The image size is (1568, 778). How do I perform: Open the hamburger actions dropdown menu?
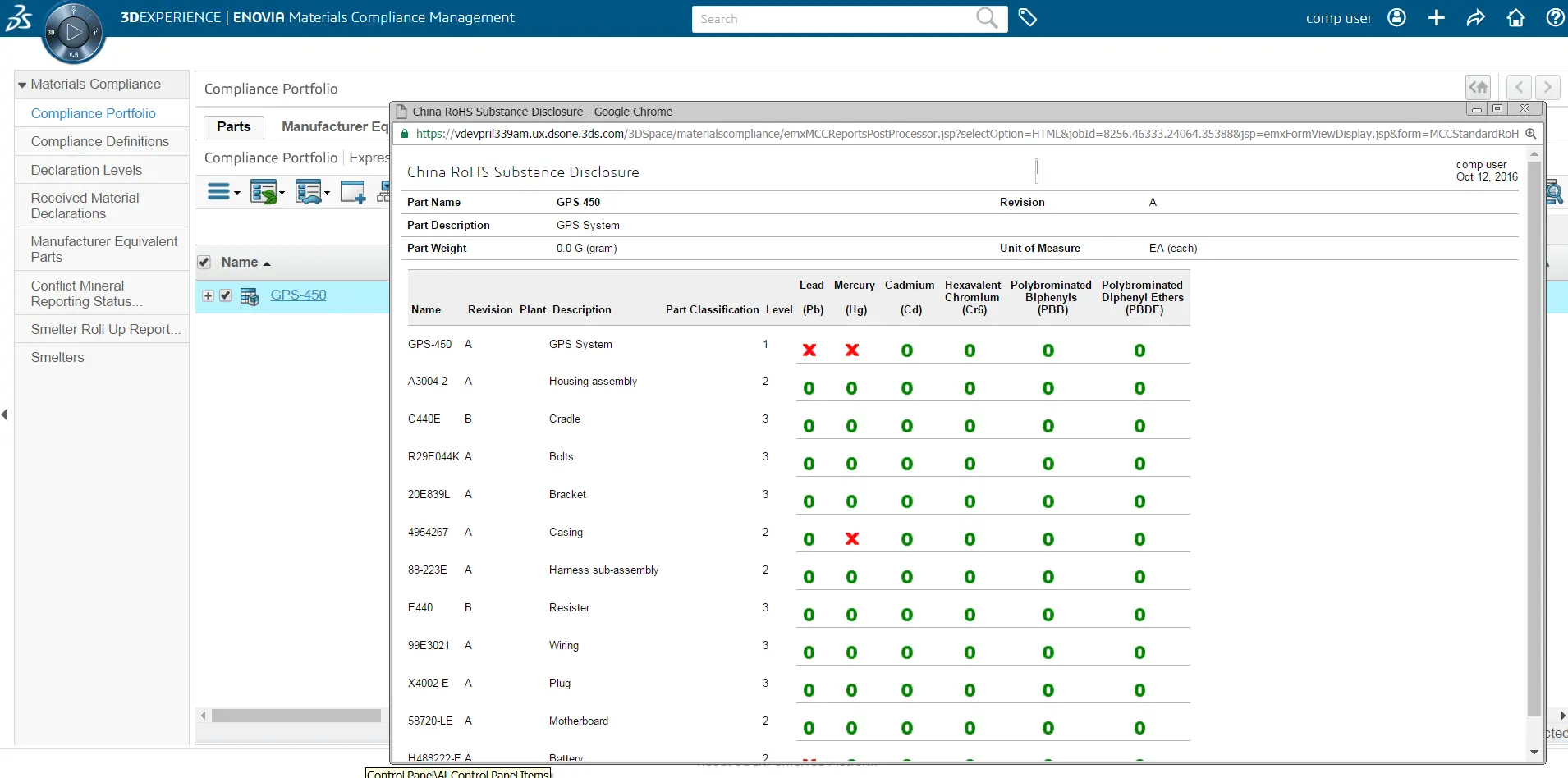click(x=223, y=192)
